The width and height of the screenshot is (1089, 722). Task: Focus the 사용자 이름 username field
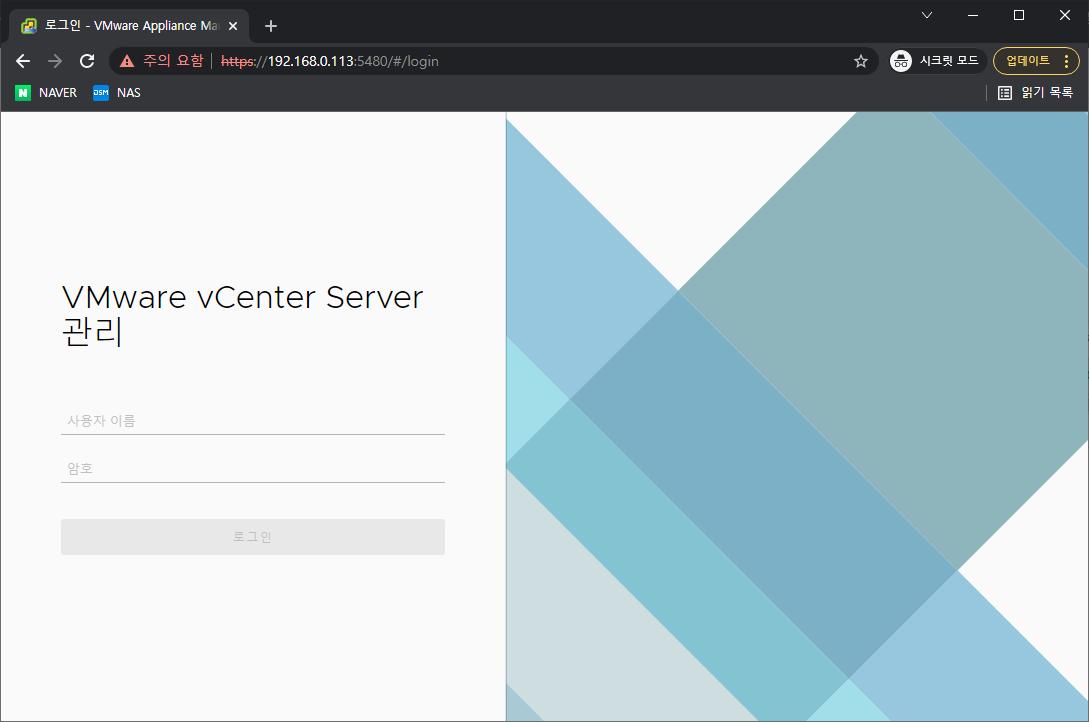(x=253, y=421)
